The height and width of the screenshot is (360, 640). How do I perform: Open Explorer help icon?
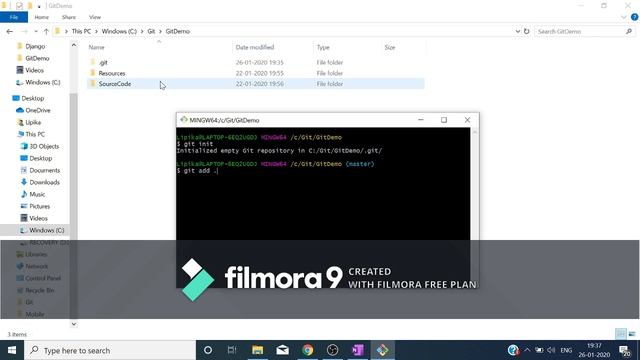635,17
